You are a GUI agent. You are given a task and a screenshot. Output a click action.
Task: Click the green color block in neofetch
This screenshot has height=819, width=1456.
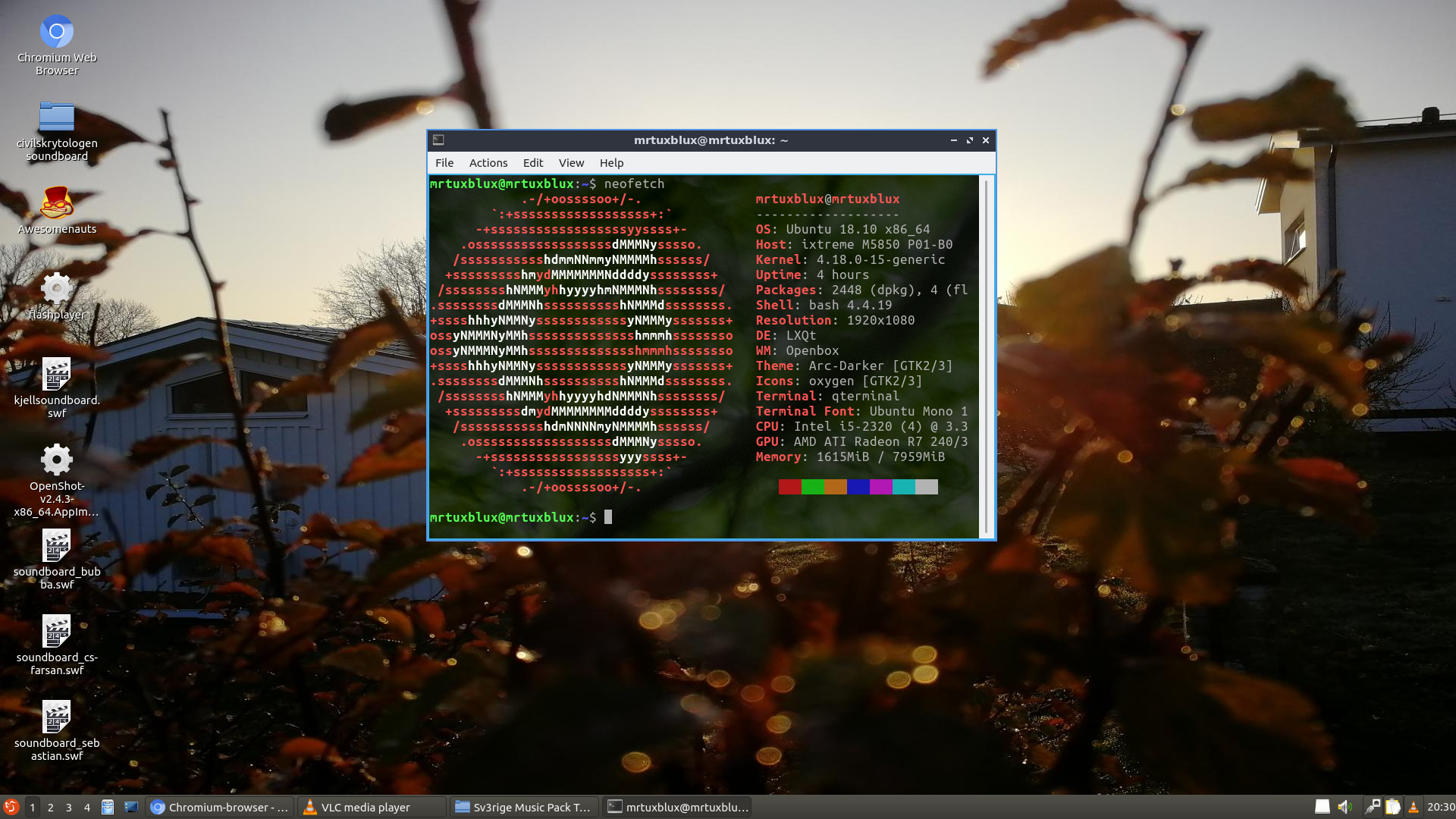tap(813, 487)
